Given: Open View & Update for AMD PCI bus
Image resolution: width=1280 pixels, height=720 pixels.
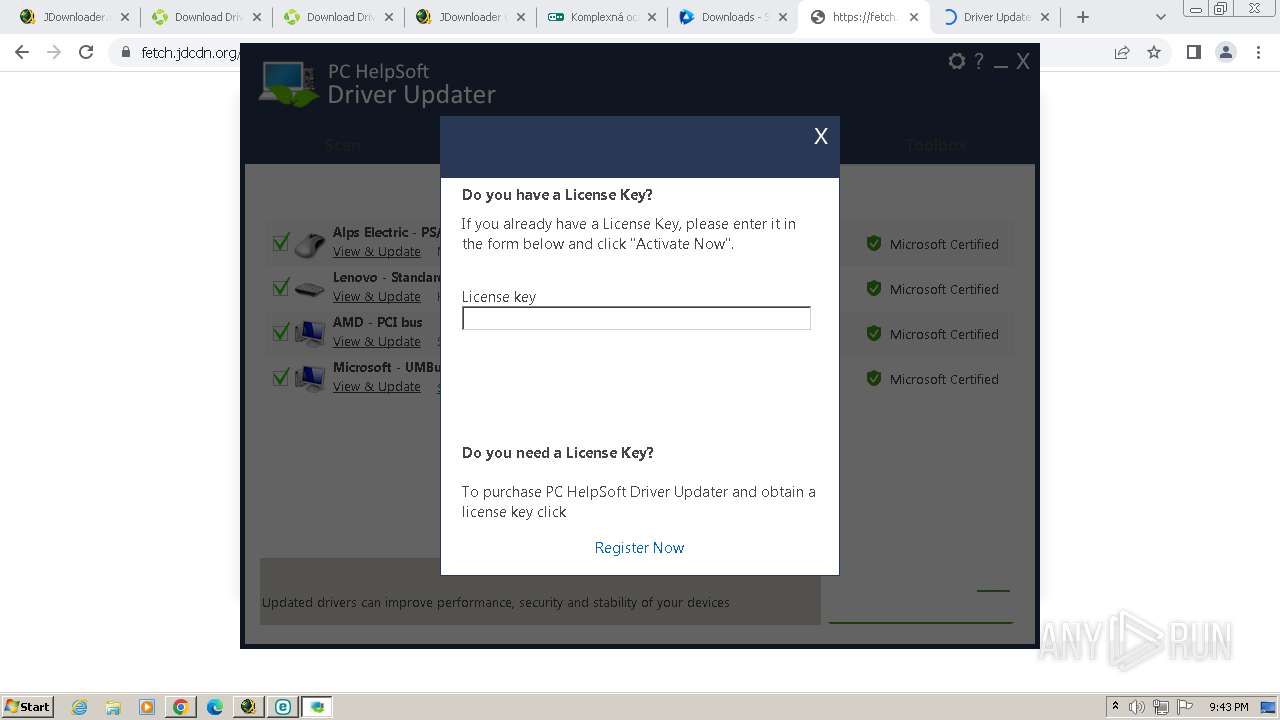Looking at the screenshot, I should (x=377, y=342).
